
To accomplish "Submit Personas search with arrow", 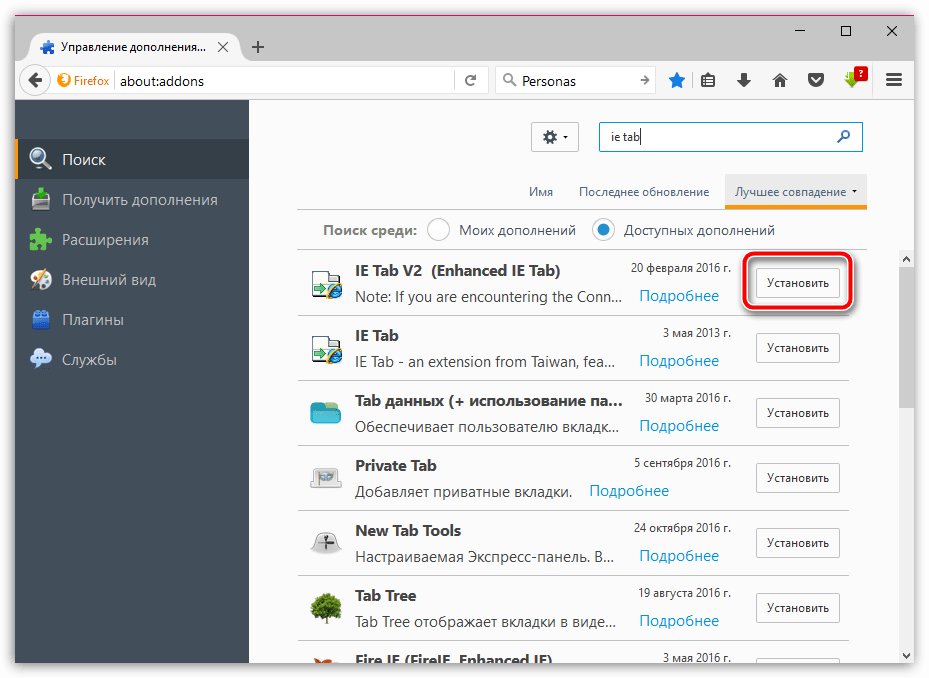I will coord(645,80).
